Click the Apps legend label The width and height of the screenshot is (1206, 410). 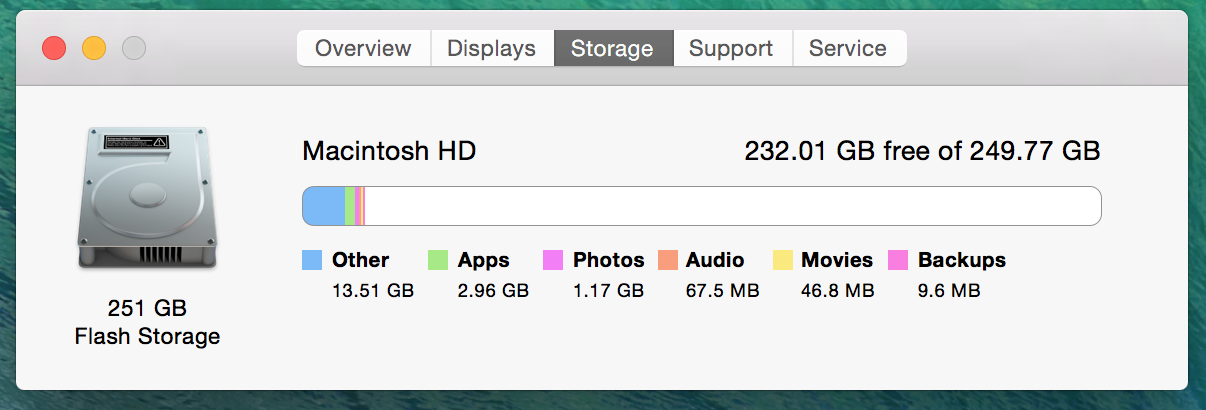[x=484, y=260]
